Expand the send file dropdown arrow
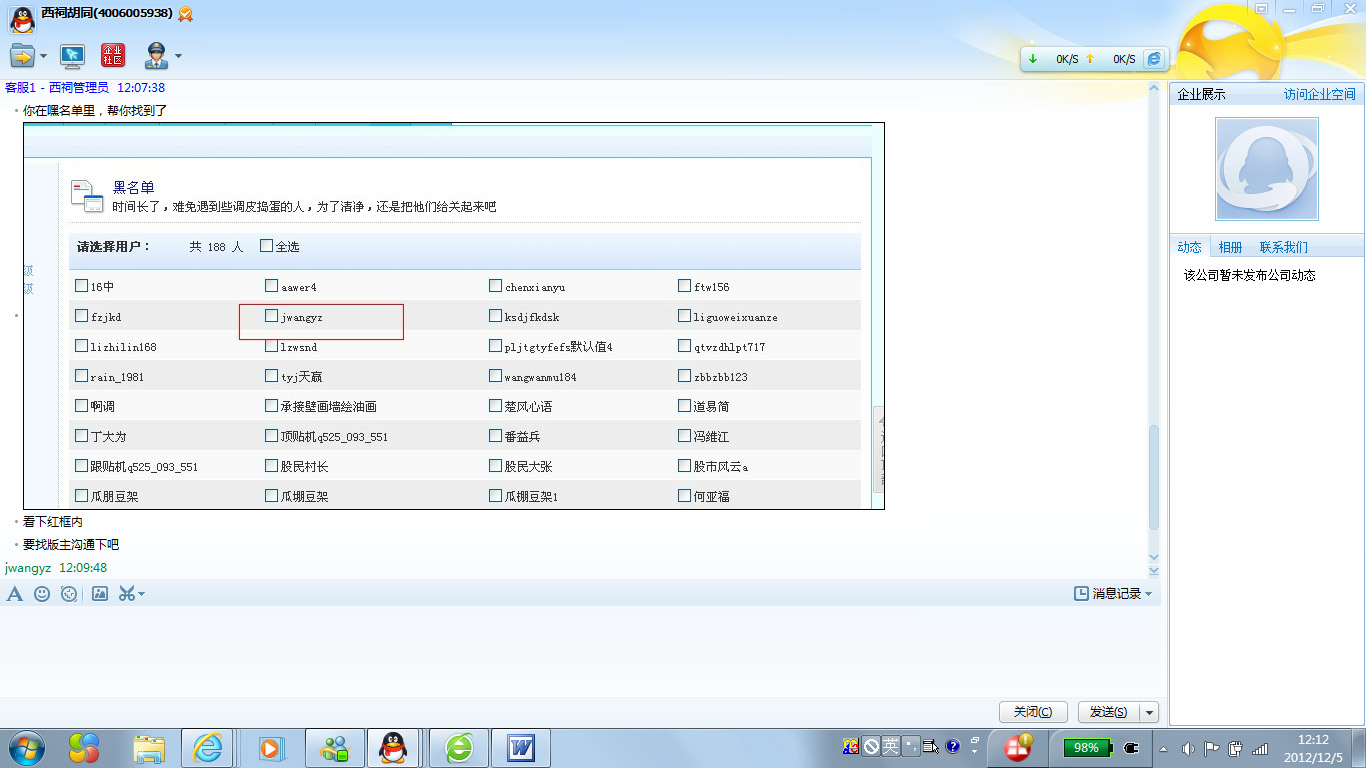The image size is (1366, 768). (x=44, y=56)
